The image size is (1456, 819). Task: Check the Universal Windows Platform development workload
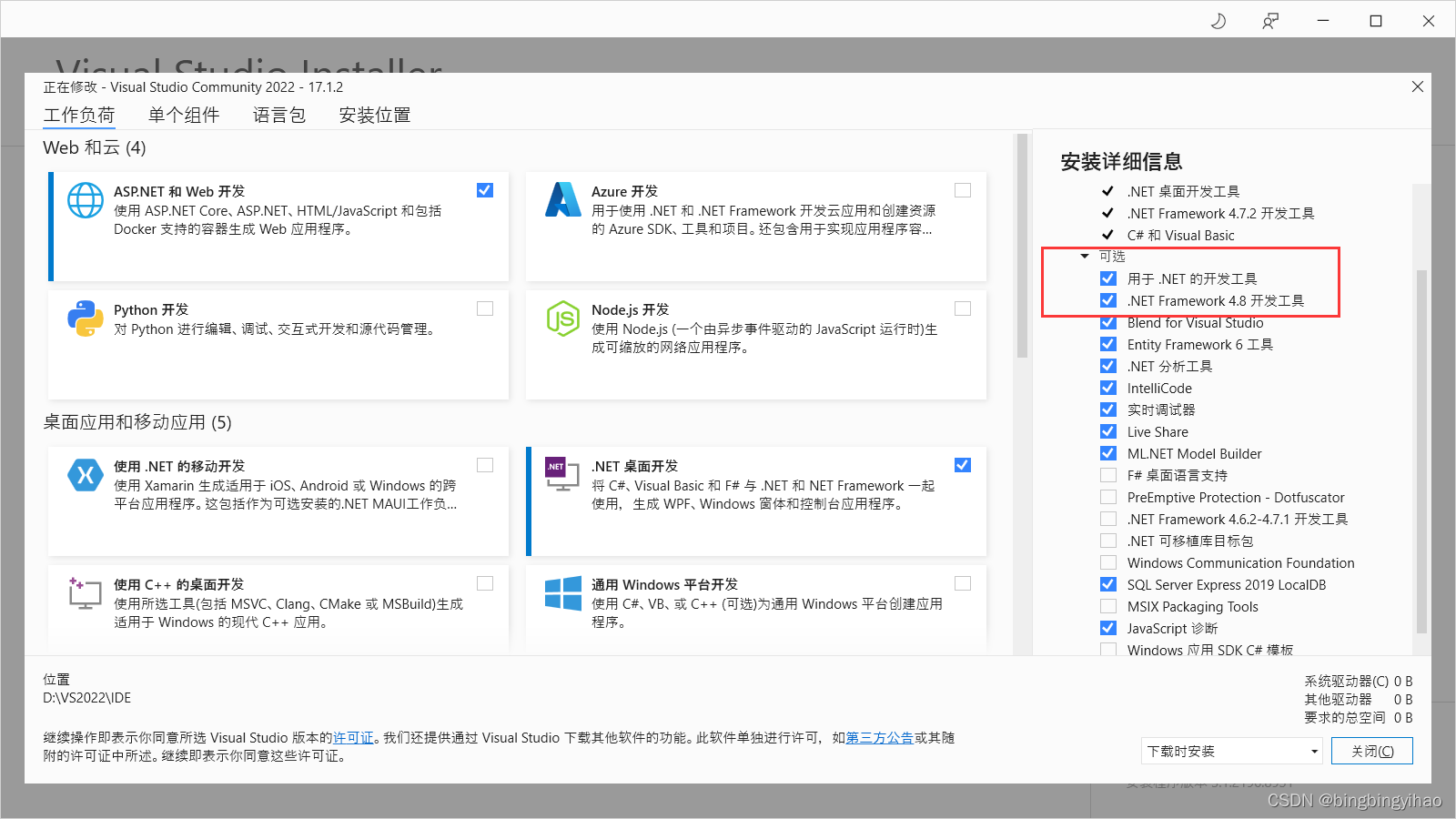click(x=963, y=583)
